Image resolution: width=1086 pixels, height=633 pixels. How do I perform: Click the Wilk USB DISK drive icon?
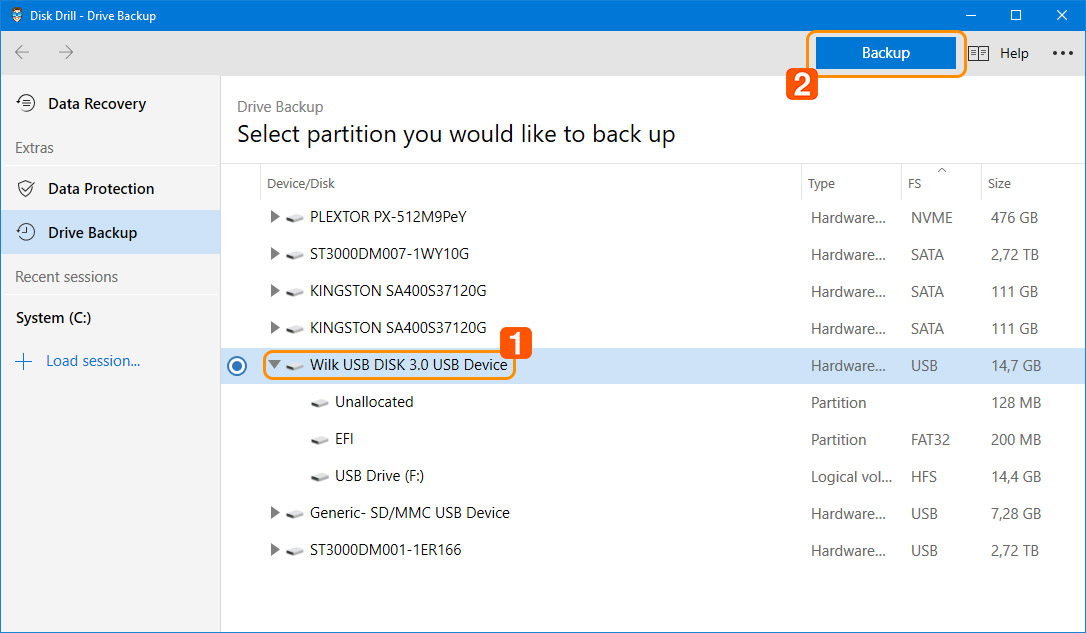click(295, 365)
